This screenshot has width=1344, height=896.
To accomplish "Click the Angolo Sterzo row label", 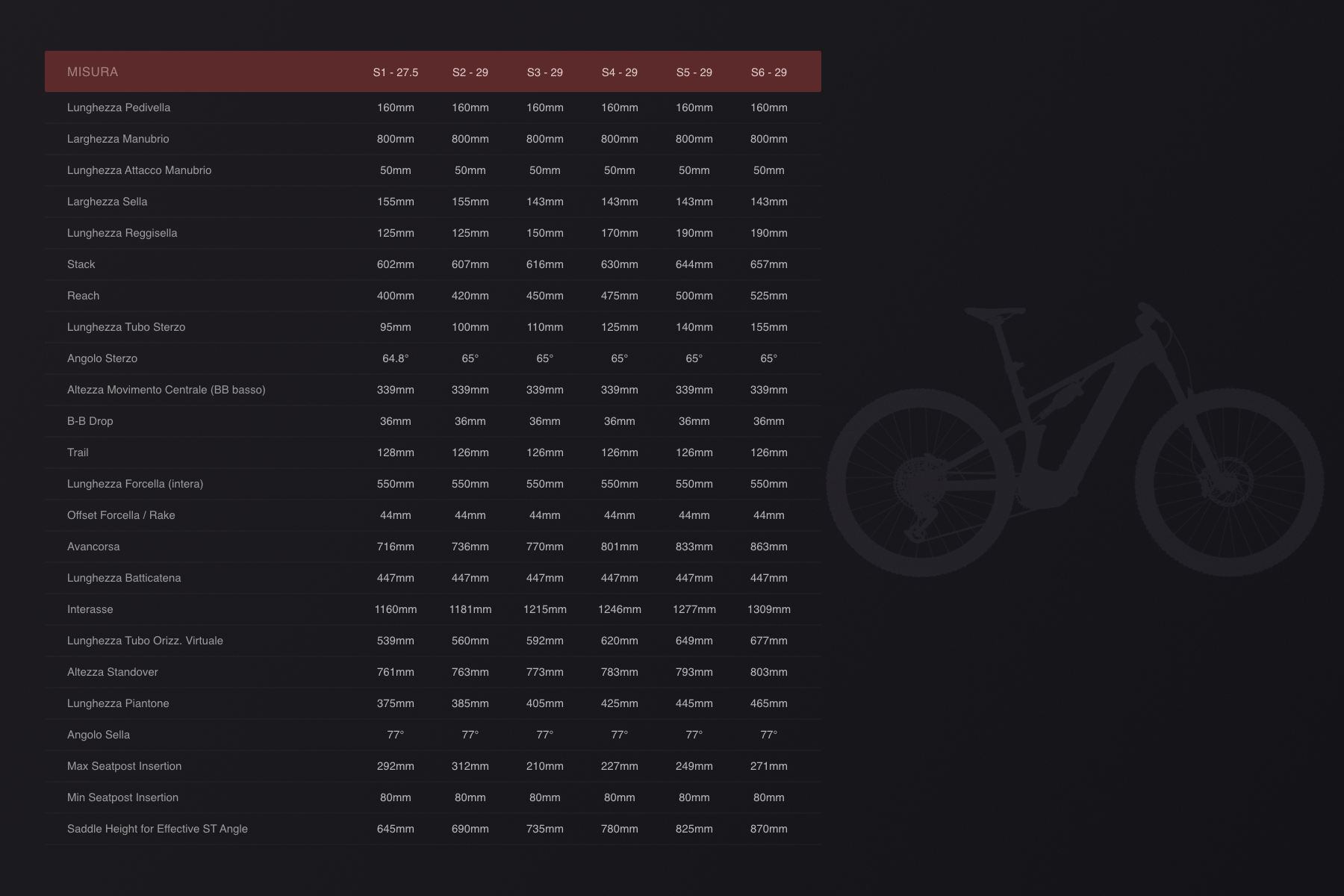I will [x=102, y=358].
